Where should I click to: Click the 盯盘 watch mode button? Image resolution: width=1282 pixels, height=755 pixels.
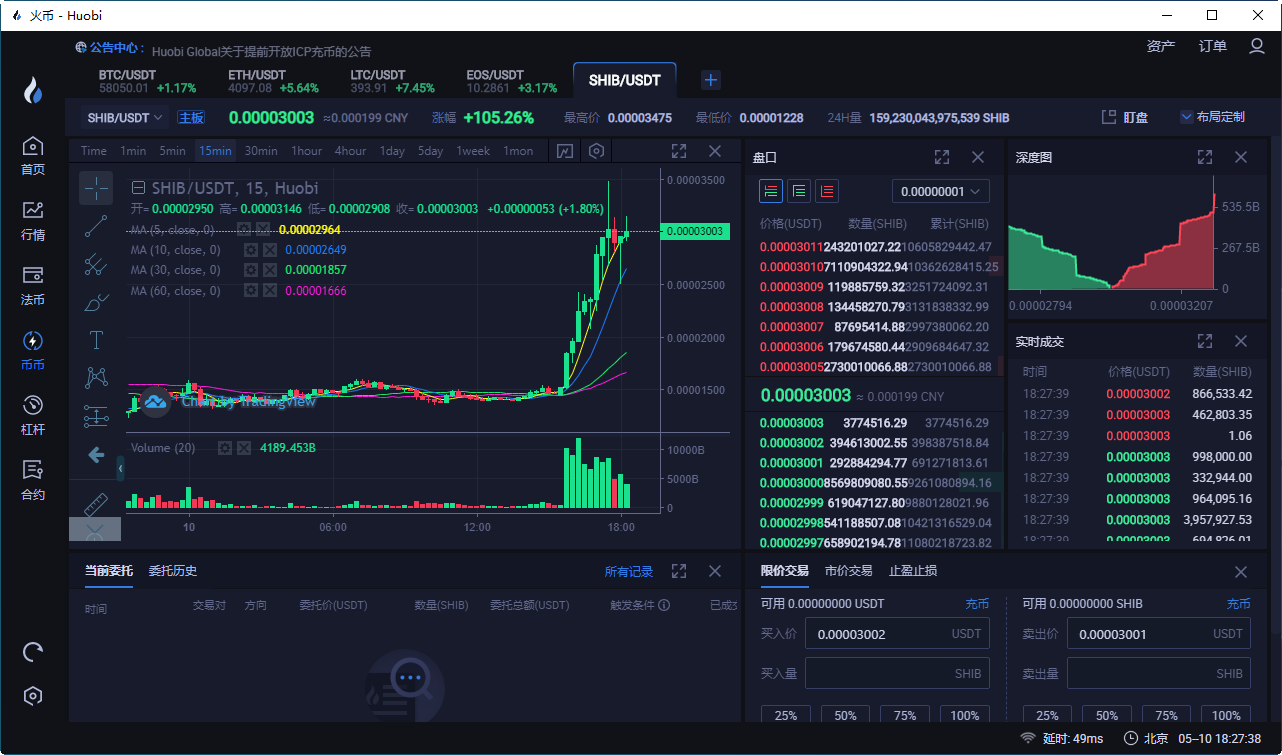pyautogui.click(x=1125, y=117)
